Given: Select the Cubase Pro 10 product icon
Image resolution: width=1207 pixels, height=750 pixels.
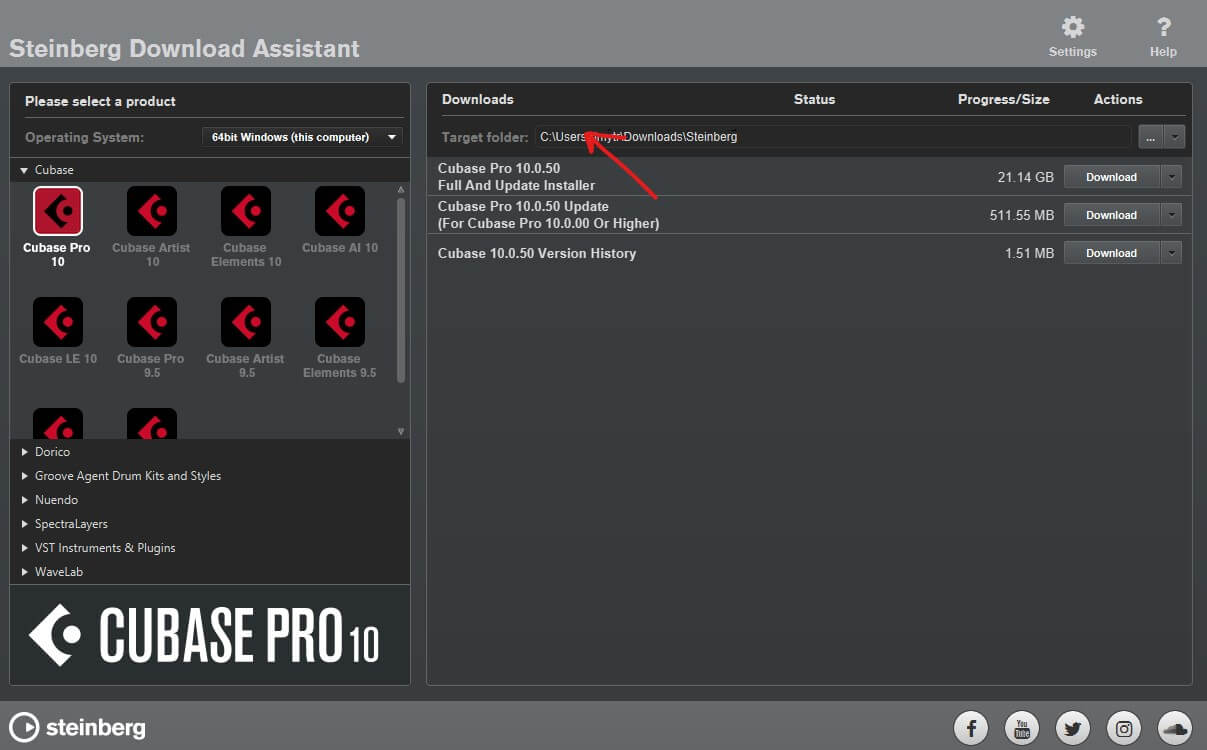Looking at the screenshot, I should 58,211.
